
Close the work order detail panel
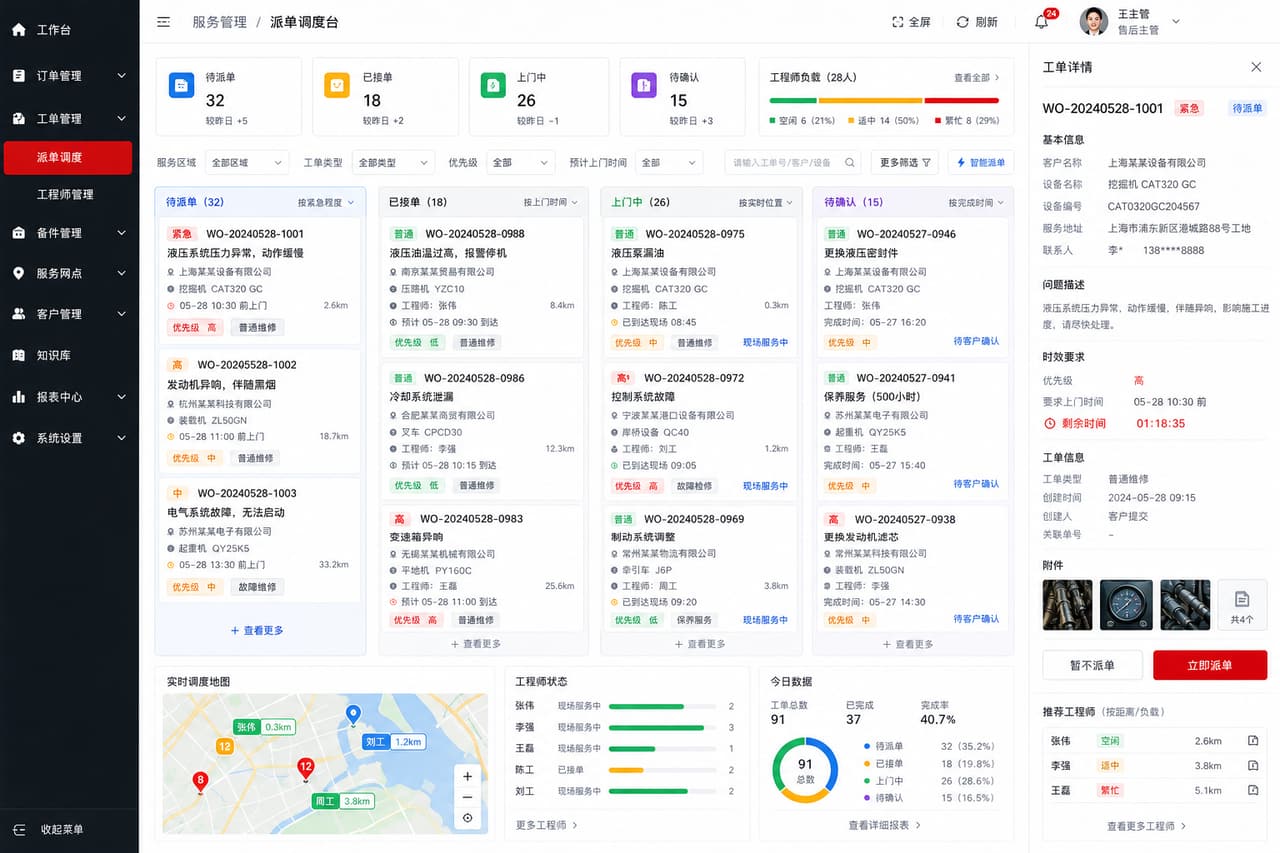point(1256,67)
